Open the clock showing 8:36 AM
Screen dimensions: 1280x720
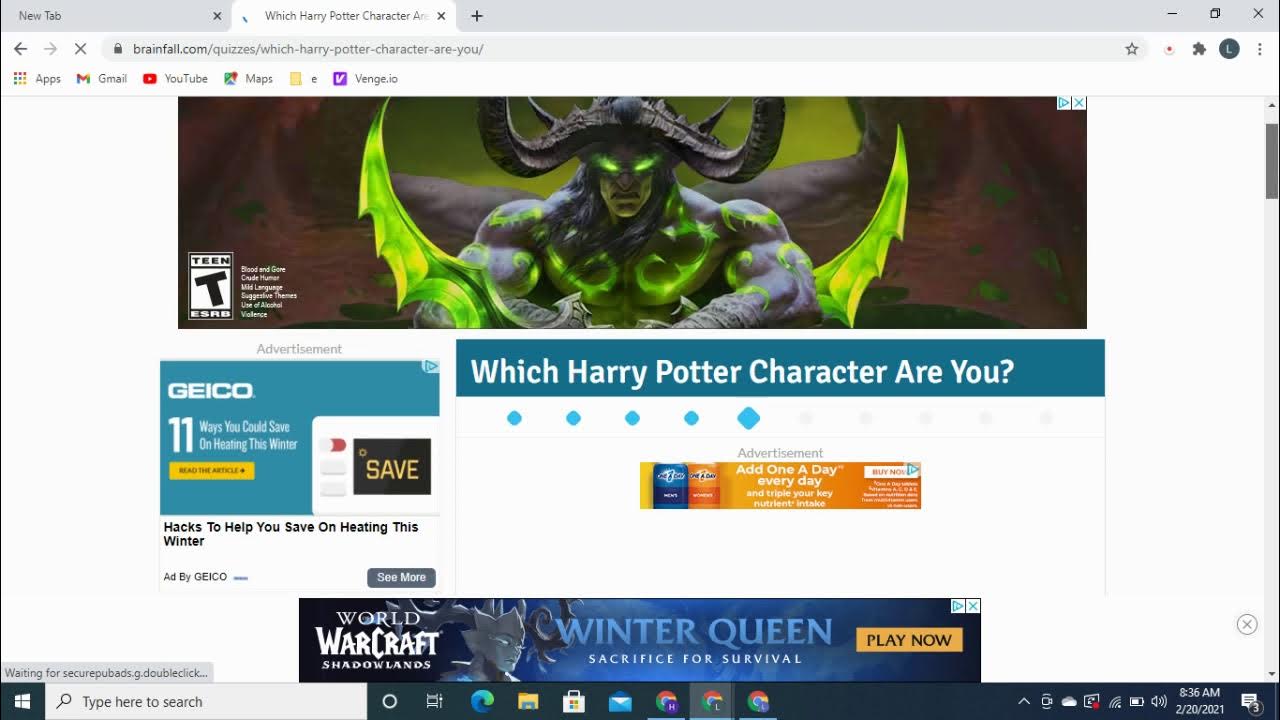click(x=1200, y=701)
